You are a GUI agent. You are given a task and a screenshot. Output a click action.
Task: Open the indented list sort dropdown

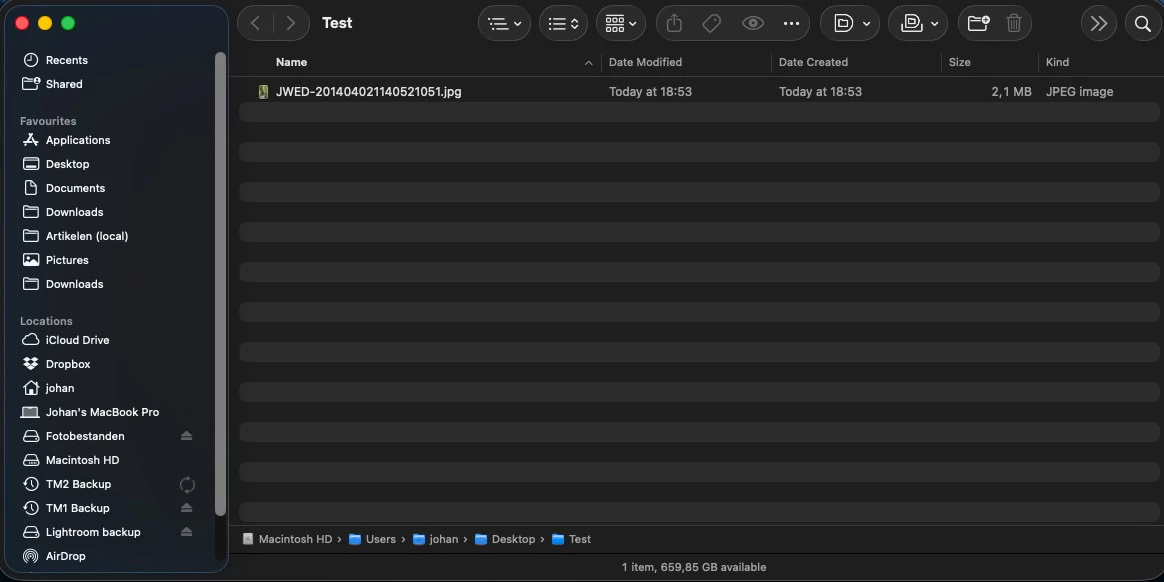tap(505, 23)
